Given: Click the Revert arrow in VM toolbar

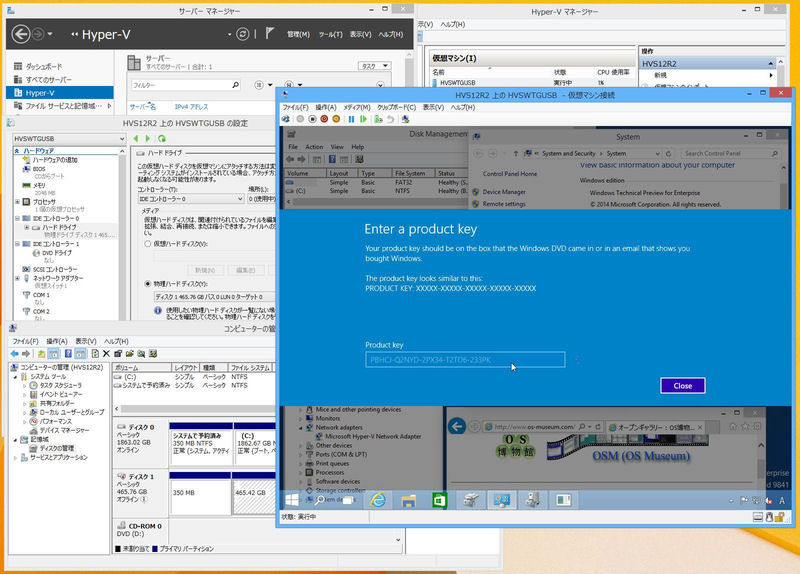Looking at the screenshot, I should point(390,119).
